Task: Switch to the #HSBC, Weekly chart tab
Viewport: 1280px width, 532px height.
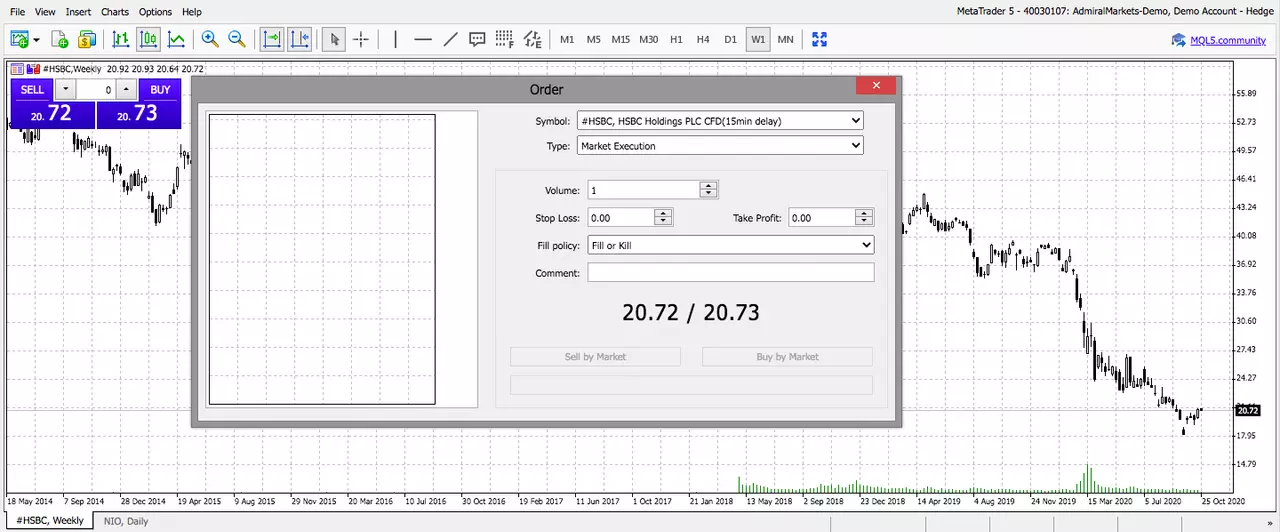Action: [50, 521]
